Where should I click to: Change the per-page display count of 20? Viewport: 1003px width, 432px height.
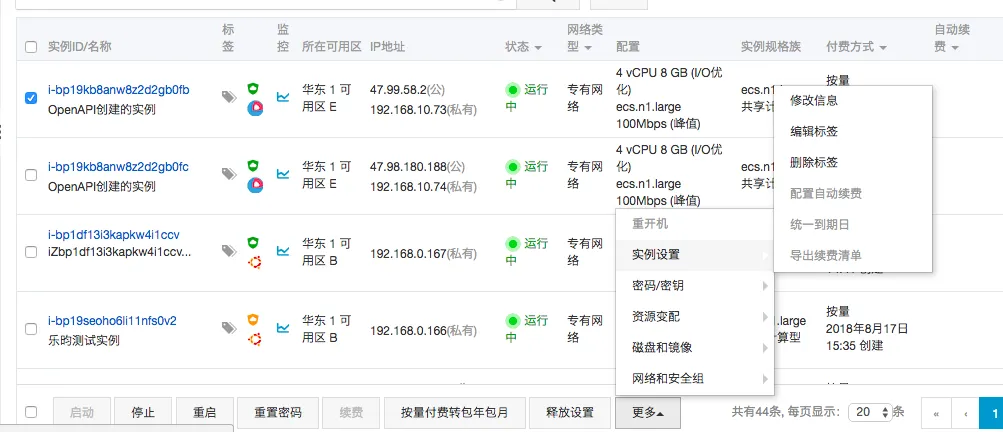pyautogui.click(x=865, y=412)
